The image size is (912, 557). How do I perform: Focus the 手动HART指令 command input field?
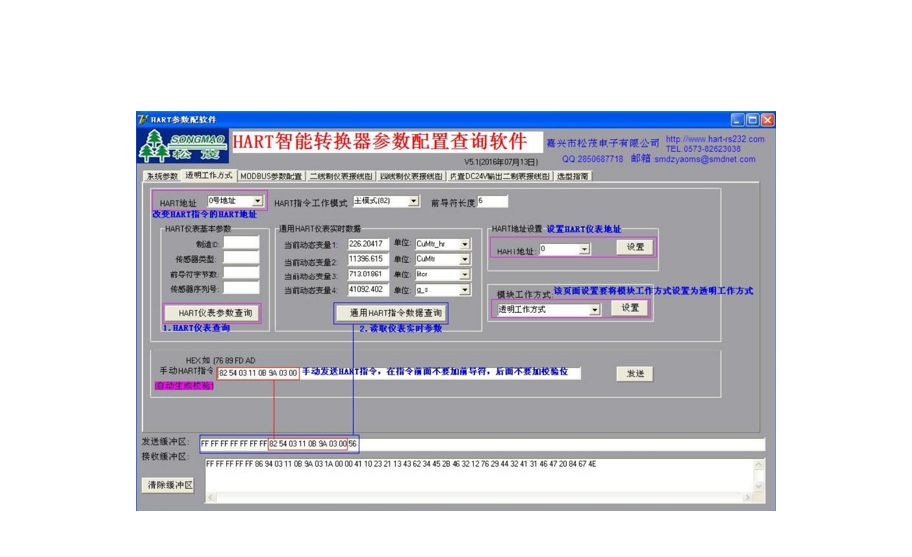[x=257, y=374]
